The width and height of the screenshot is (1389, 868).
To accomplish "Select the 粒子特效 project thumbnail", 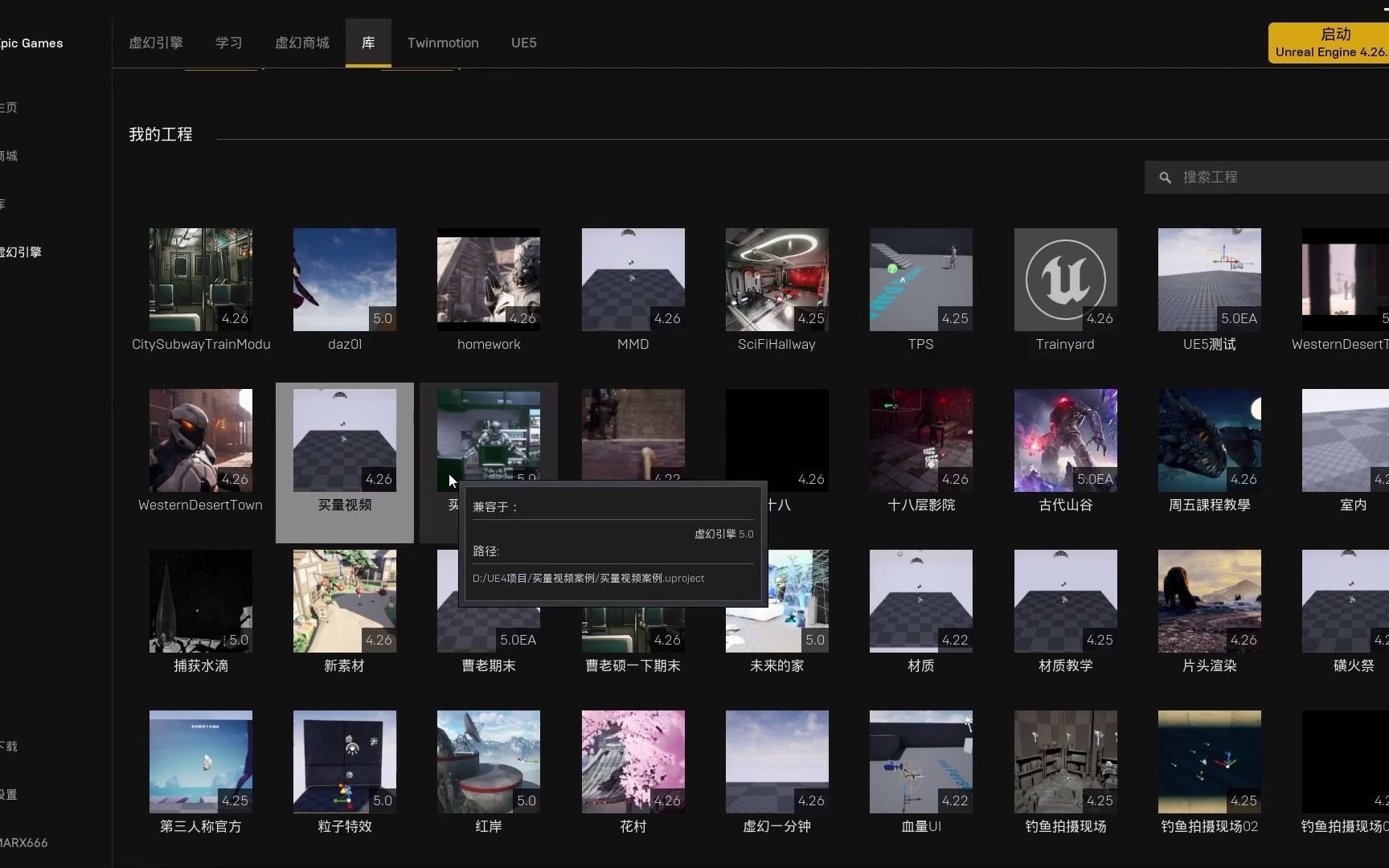I will tap(345, 762).
